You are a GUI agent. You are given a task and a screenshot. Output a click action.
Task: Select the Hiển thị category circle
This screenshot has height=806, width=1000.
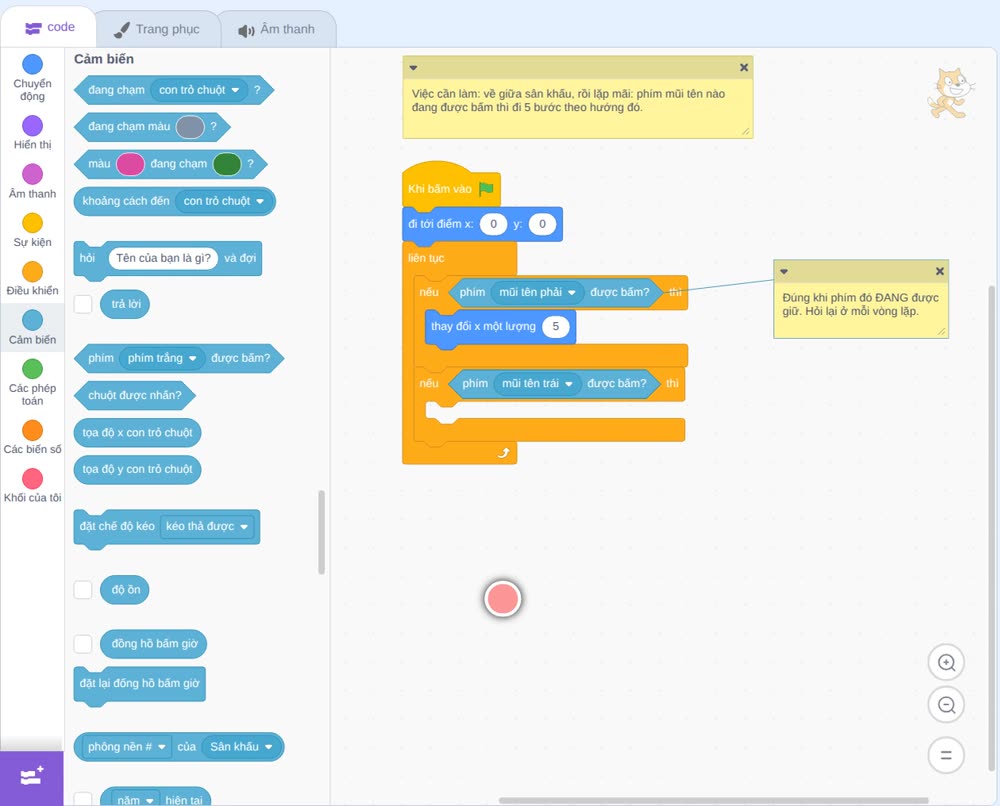point(33,125)
